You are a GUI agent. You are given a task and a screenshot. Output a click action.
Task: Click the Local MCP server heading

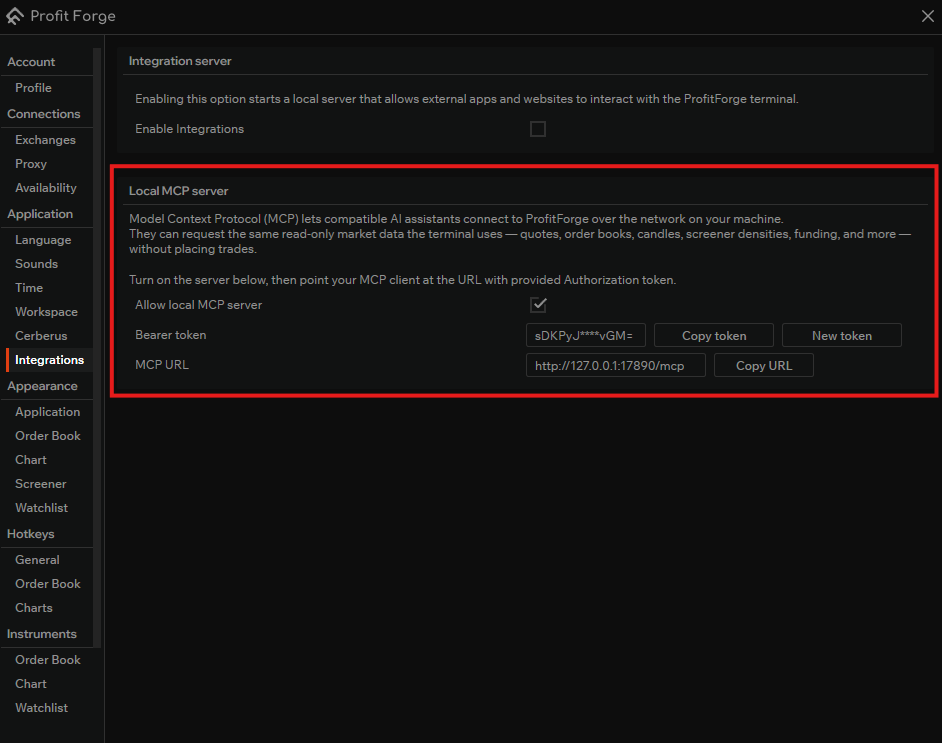tap(178, 191)
